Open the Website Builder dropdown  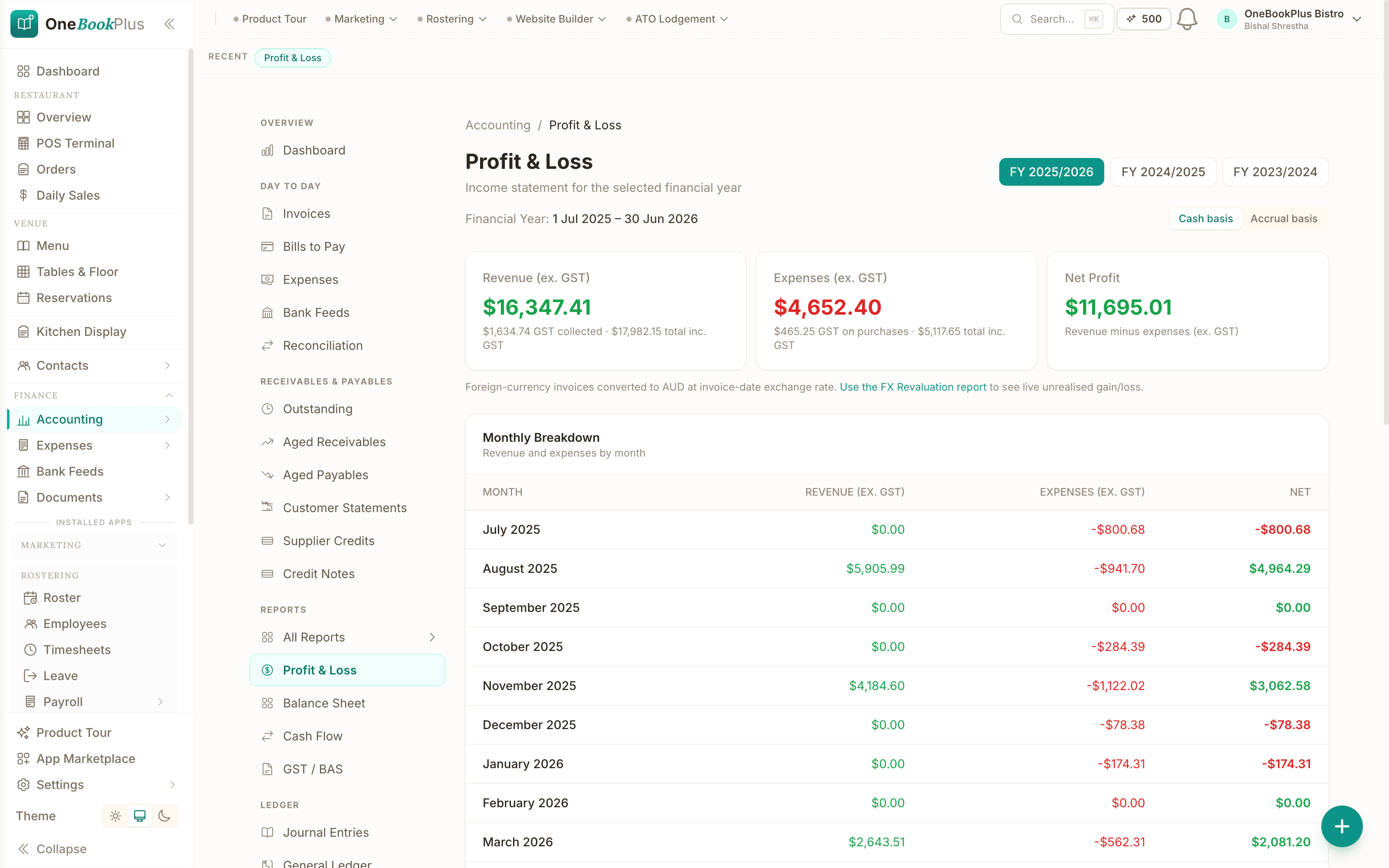pyautogui.click(x=556, y=19)
